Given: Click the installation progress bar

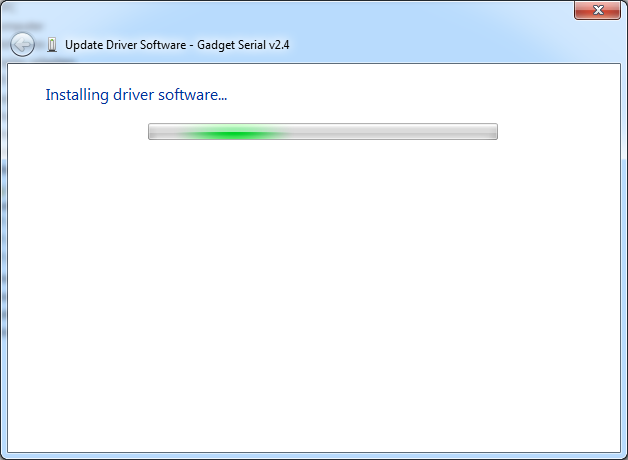Looking at the screenshot, I should pyautogui.click(x=323, y=131).
